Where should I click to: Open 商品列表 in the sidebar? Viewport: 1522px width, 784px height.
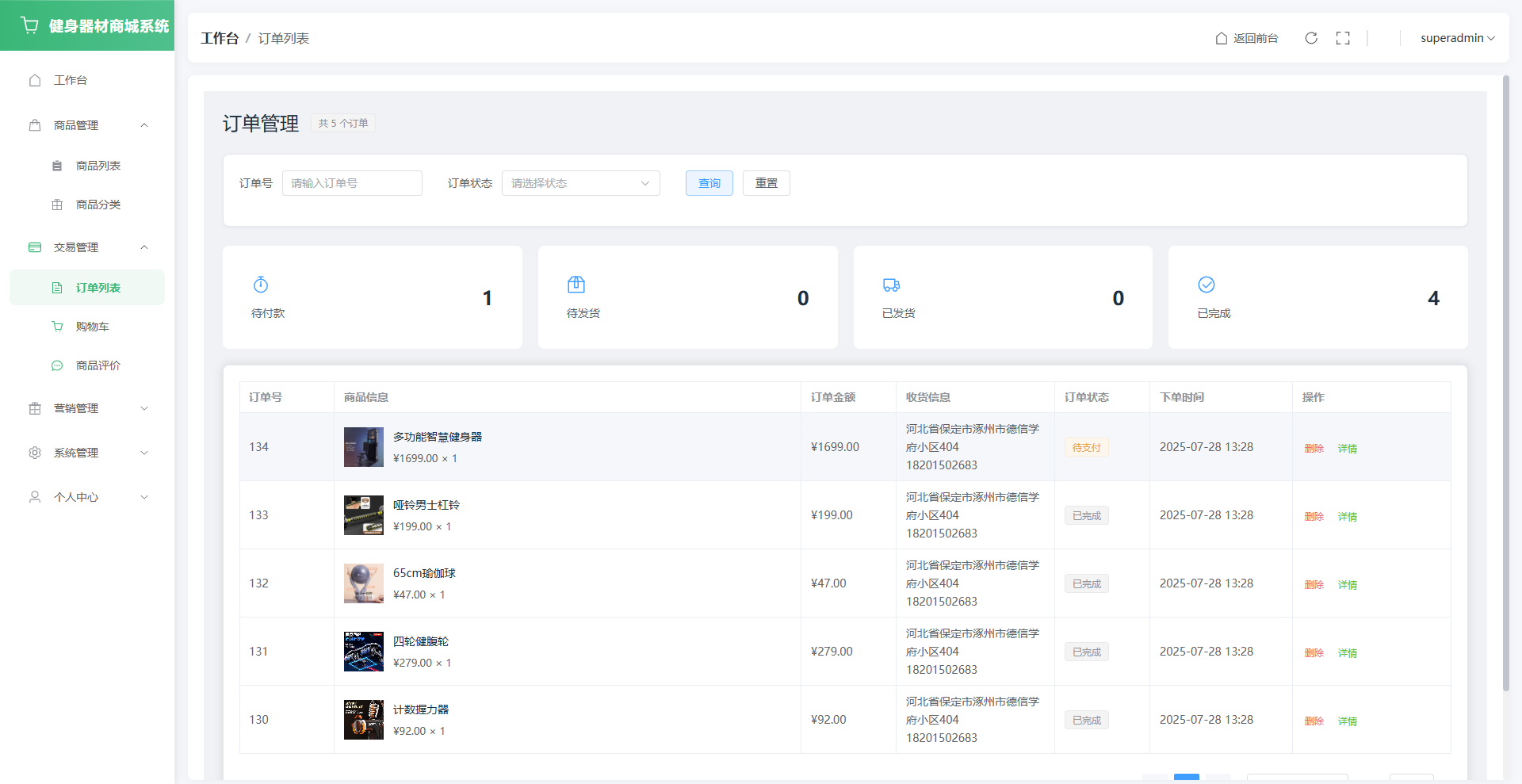(x=98, y=166)
